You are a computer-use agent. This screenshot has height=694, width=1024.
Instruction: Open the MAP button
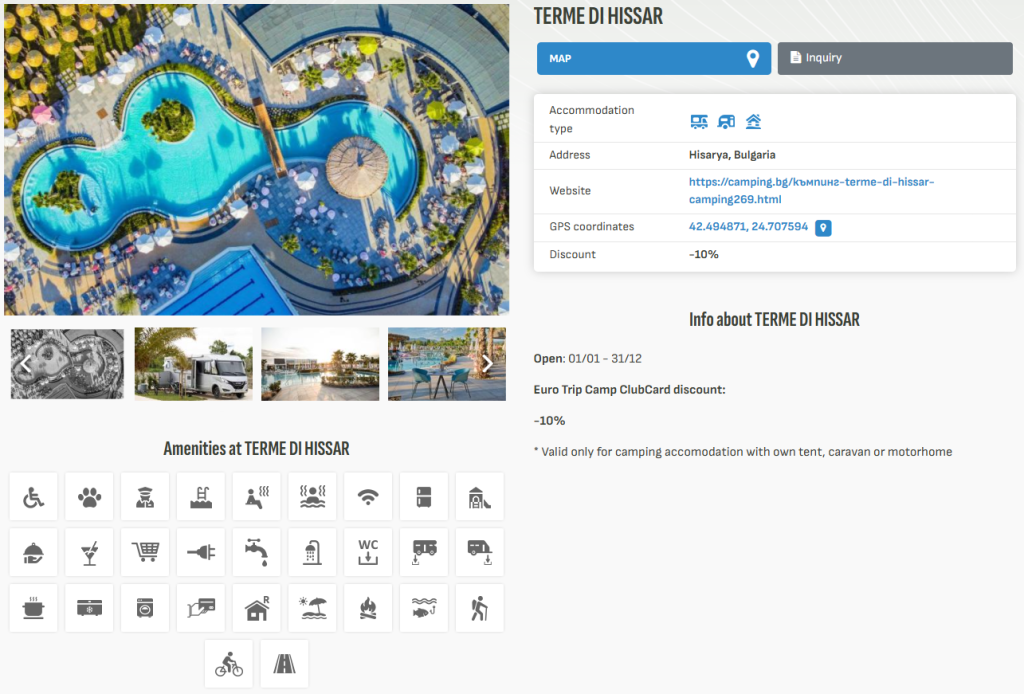coord(654,59)
